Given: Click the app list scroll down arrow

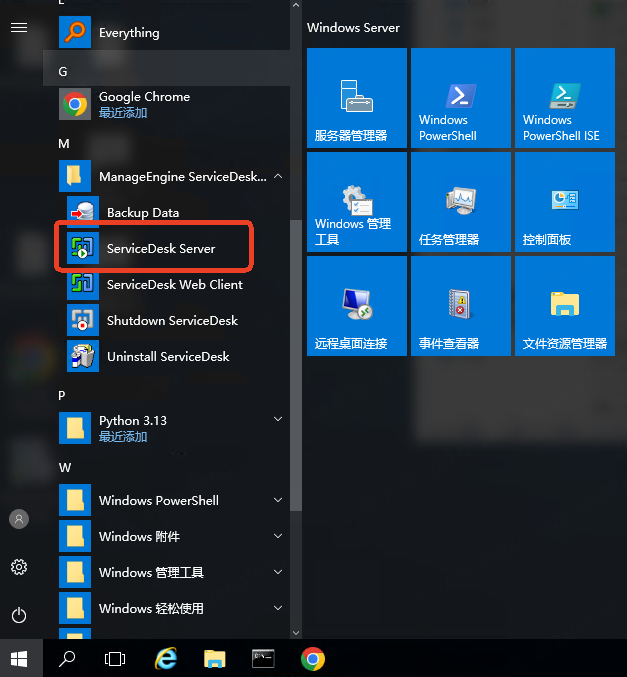Looking at the screenshot, I should tap(296, 633).
